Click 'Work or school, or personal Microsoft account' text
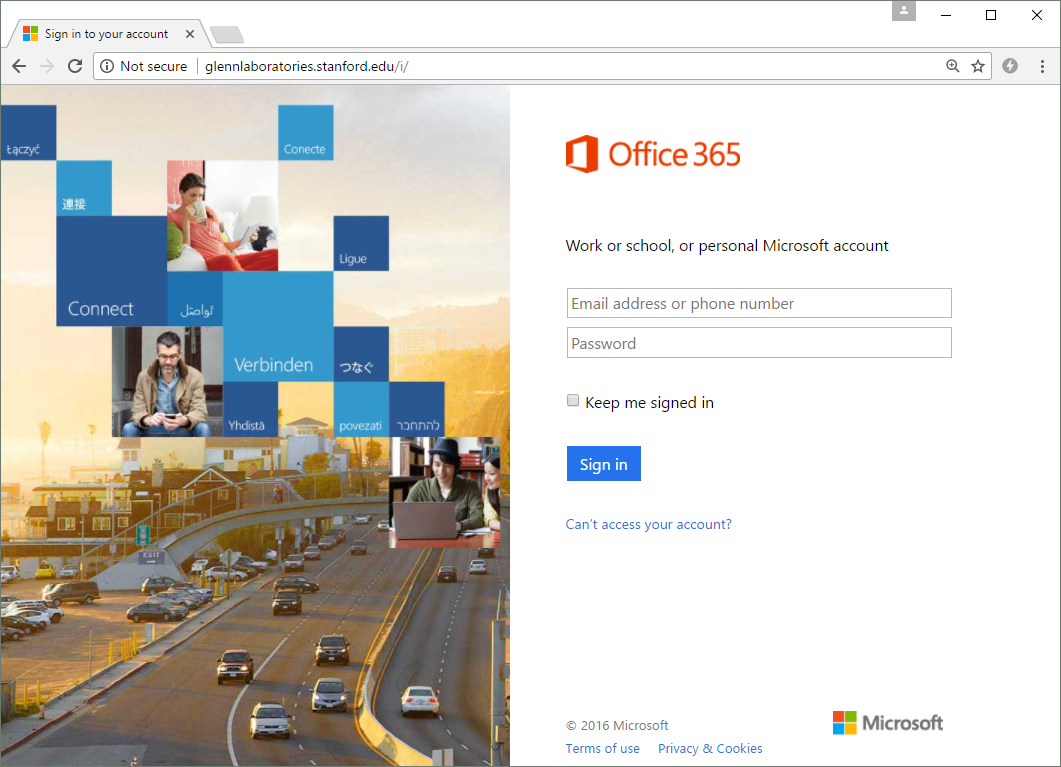Image resolution: width=1061 pixels, height=767 pixels. point(727,246)
